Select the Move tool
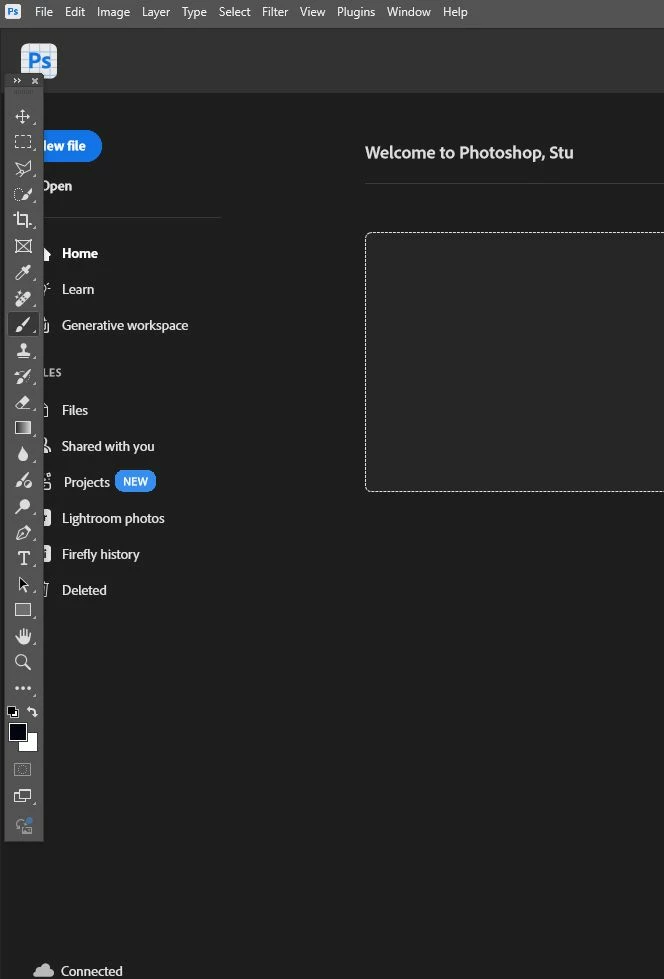This screenshot has height=979, width=664. click(x=23, y=117)
